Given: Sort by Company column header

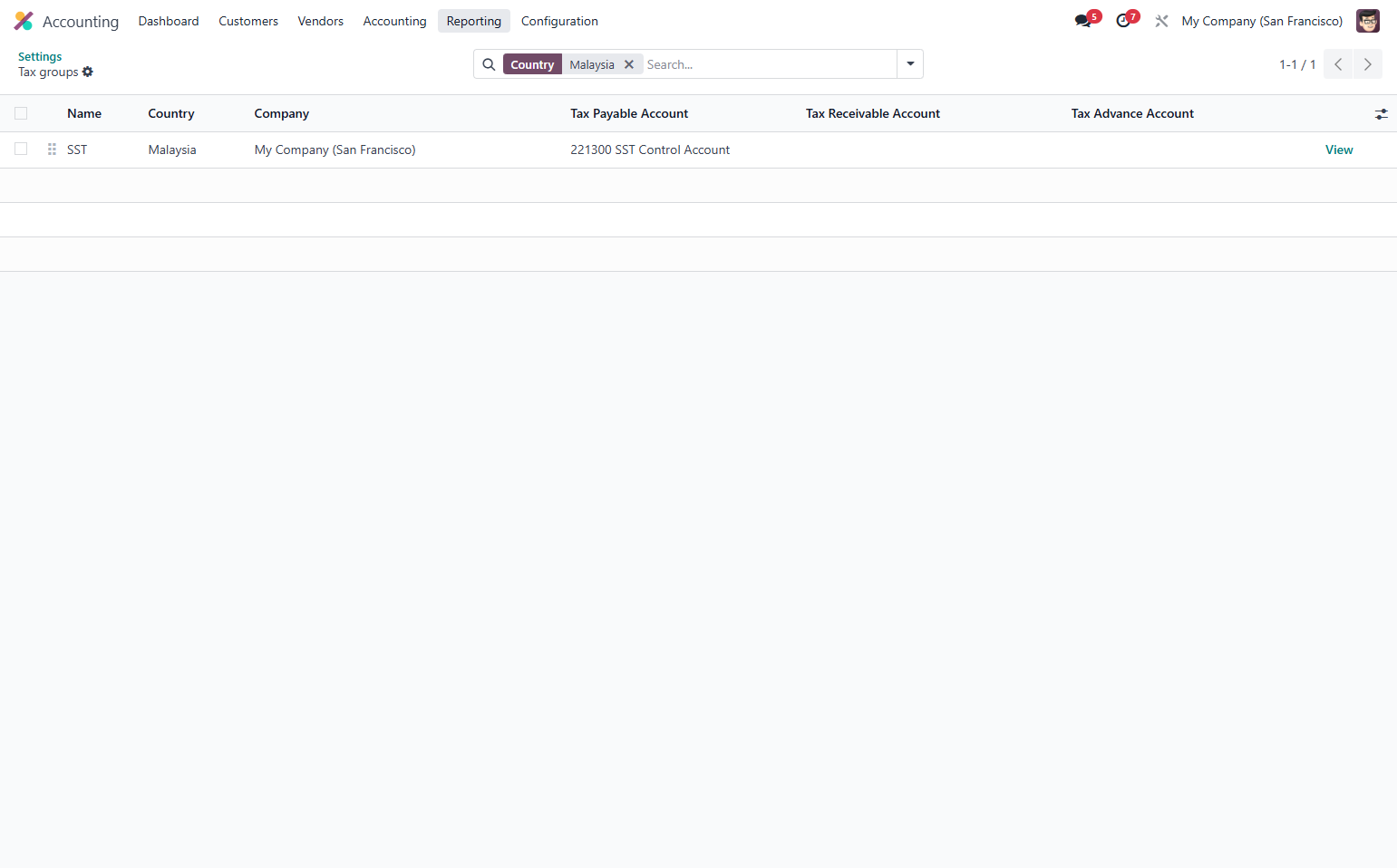Looking at the screenshot, I should point(282,113).
